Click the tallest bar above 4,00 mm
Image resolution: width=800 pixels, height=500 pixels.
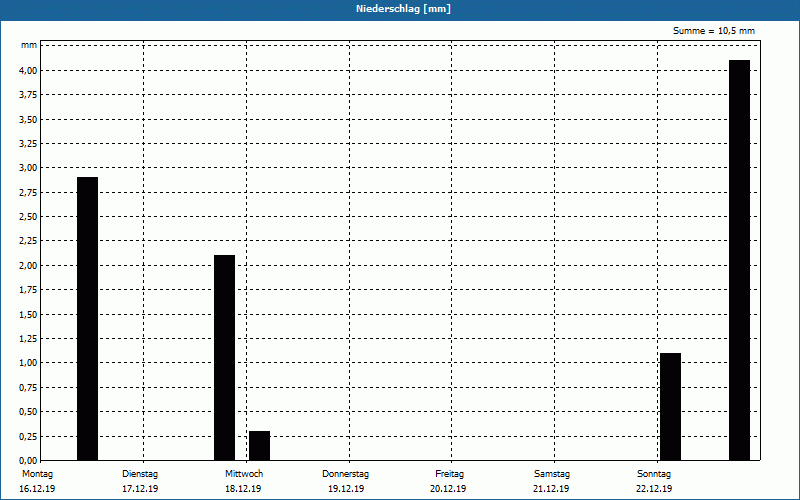coord(739,260)
